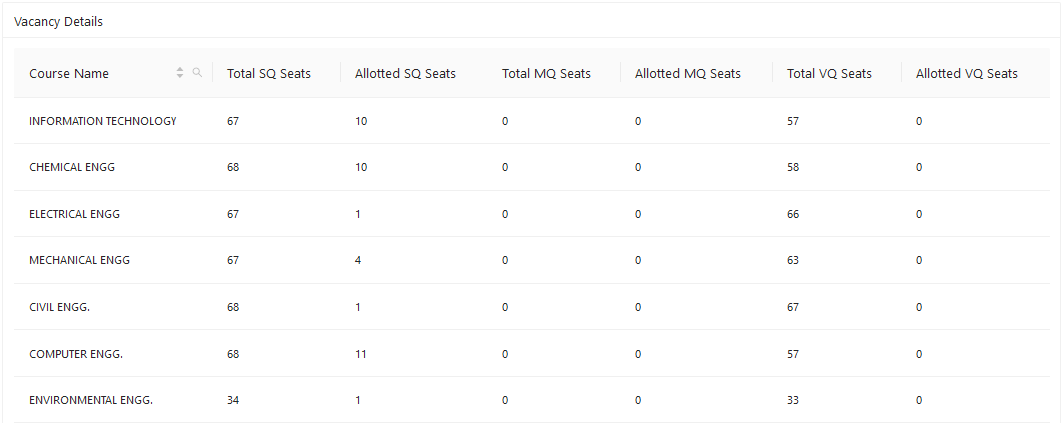1063x423 pixels.
Task: Select the COMPUTER ENGG. course row
Action: (x=532, y=354)
